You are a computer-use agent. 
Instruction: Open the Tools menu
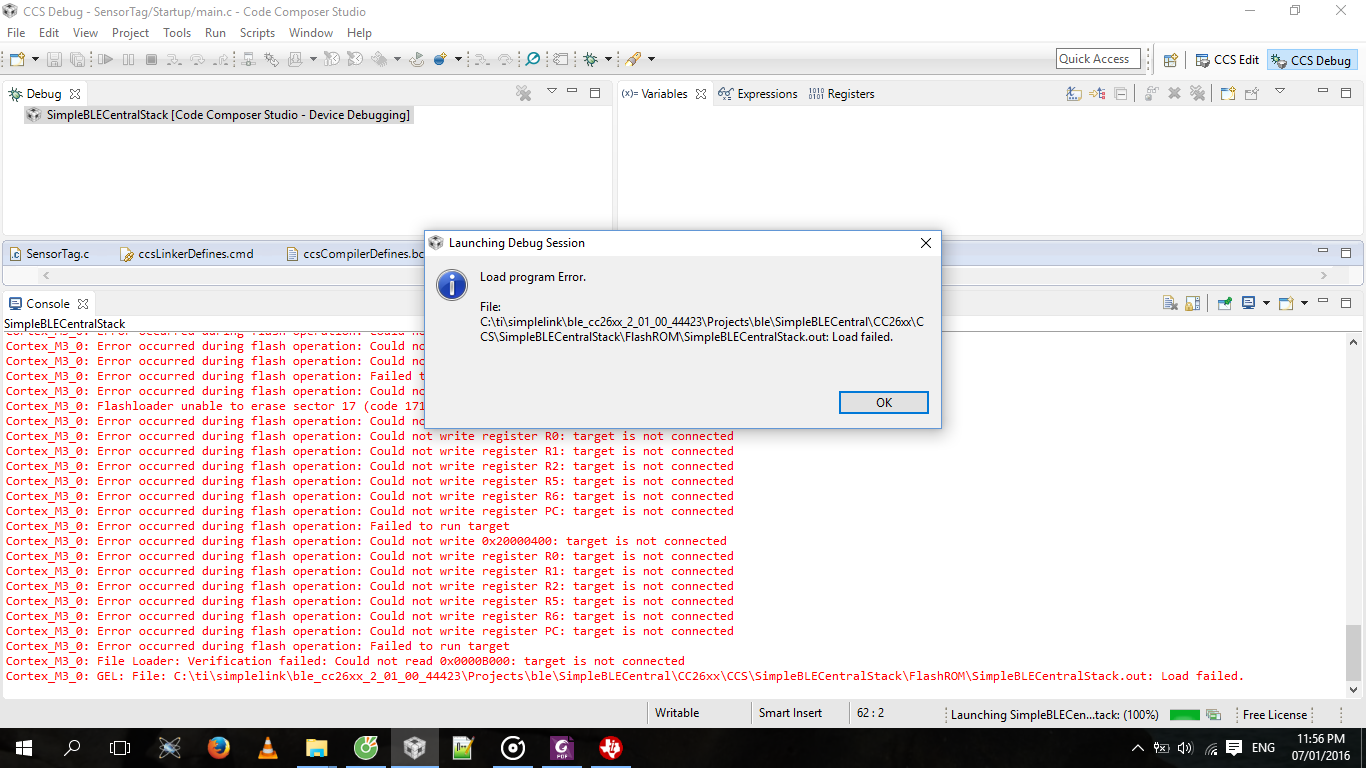[177, 33]
